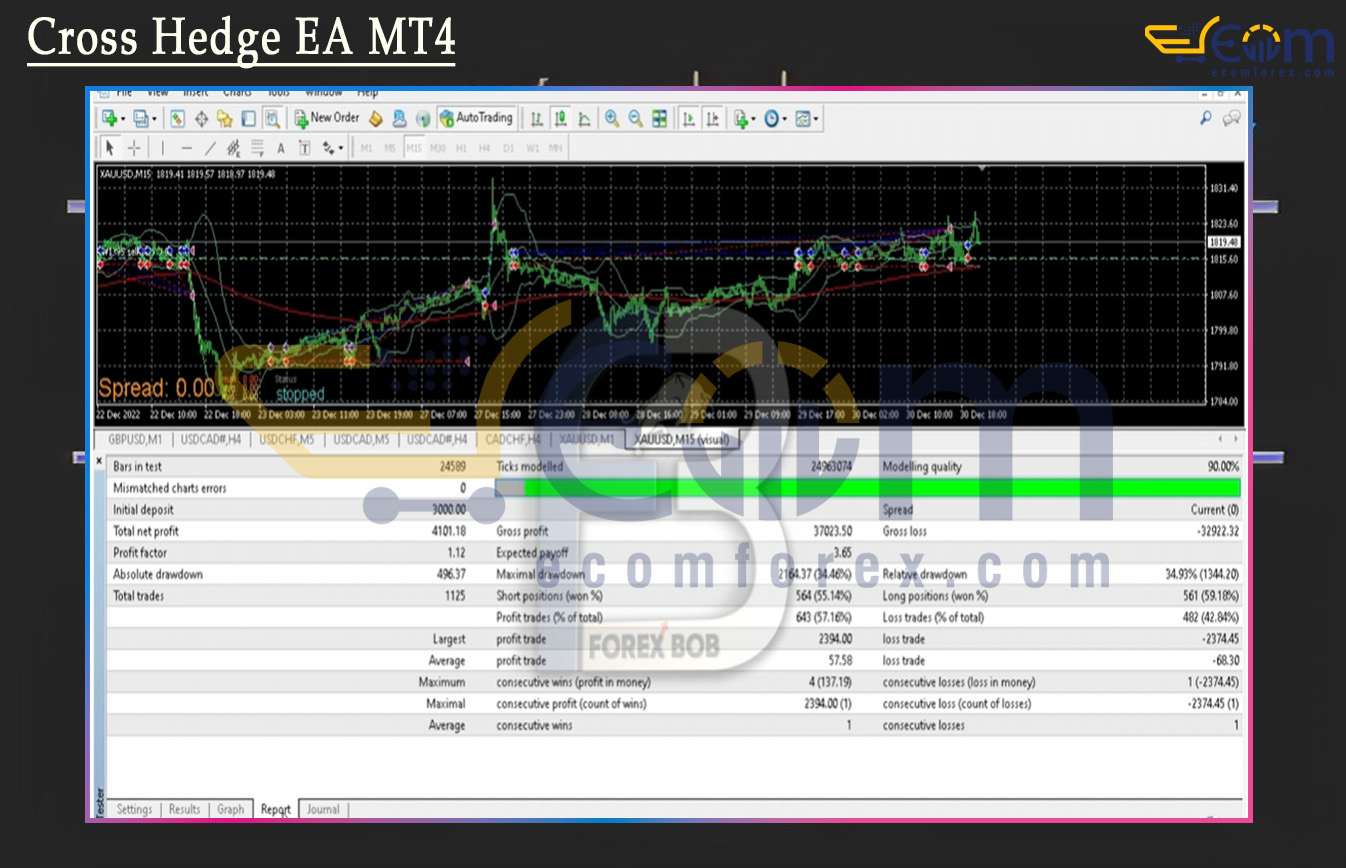Open the search icon at top right
Viewport: 1346px width, 868px height.
[1206, 118]
